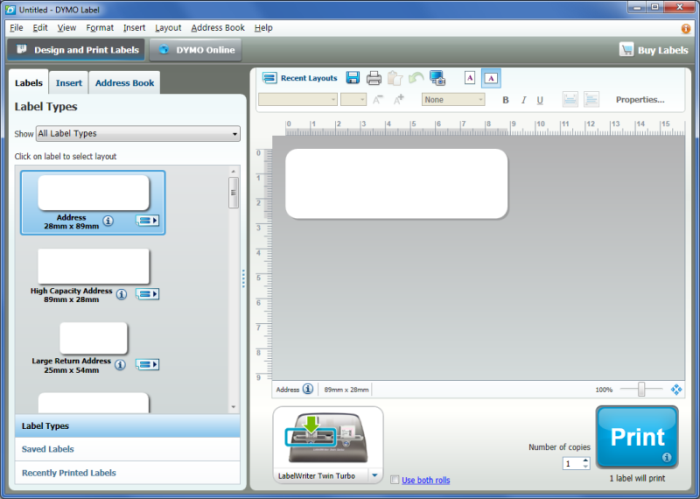The image size is (700, 499).
Task: Click the info icon in status bar
Action: pyautogui.click(x=308, y=389)
